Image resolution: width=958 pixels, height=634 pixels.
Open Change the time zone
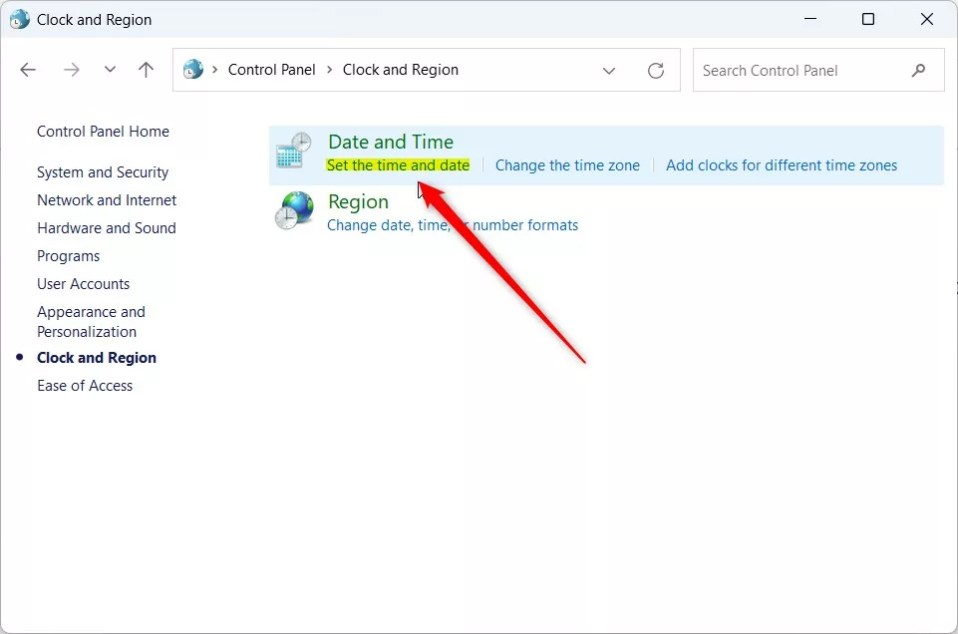567,164
